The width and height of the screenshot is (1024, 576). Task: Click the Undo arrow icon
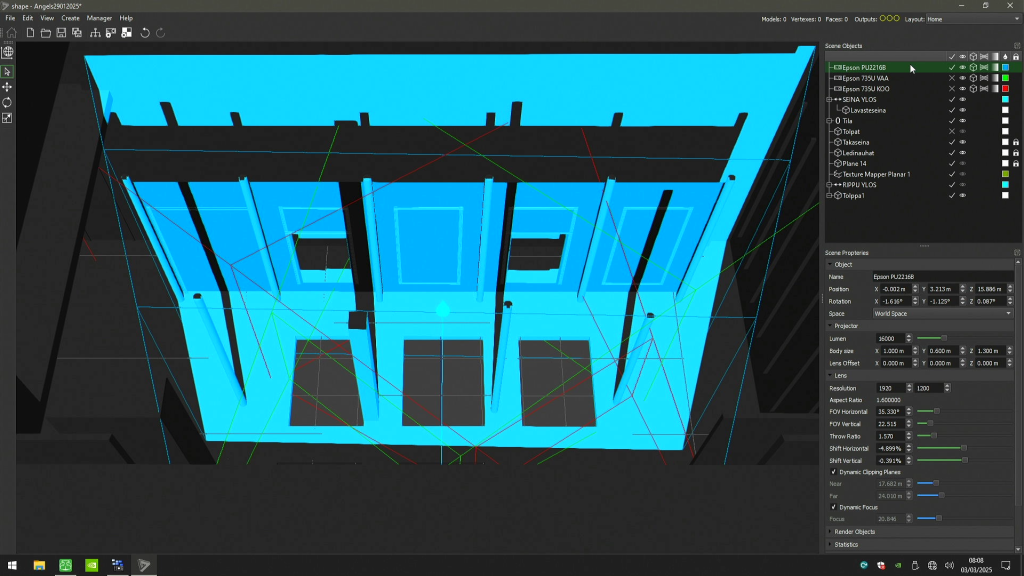coord(145,33)
